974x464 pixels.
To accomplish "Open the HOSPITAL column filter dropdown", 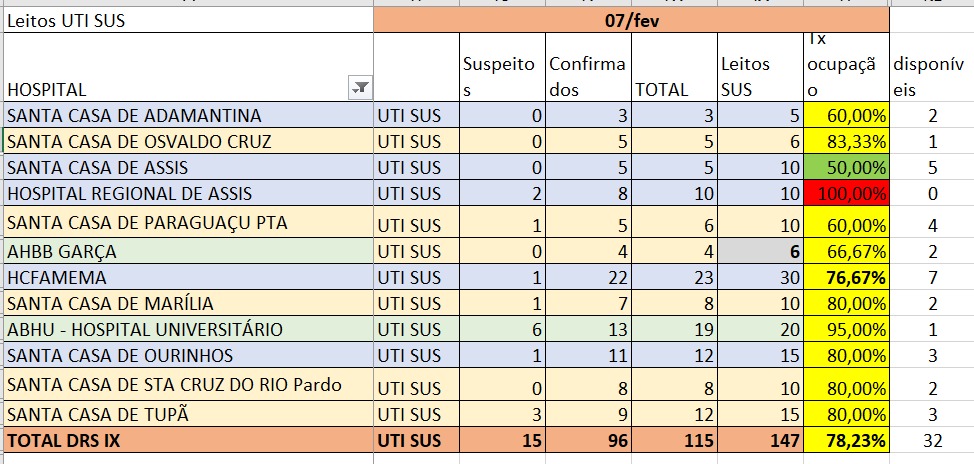I will pyautogui.click(x=360, y=89).
